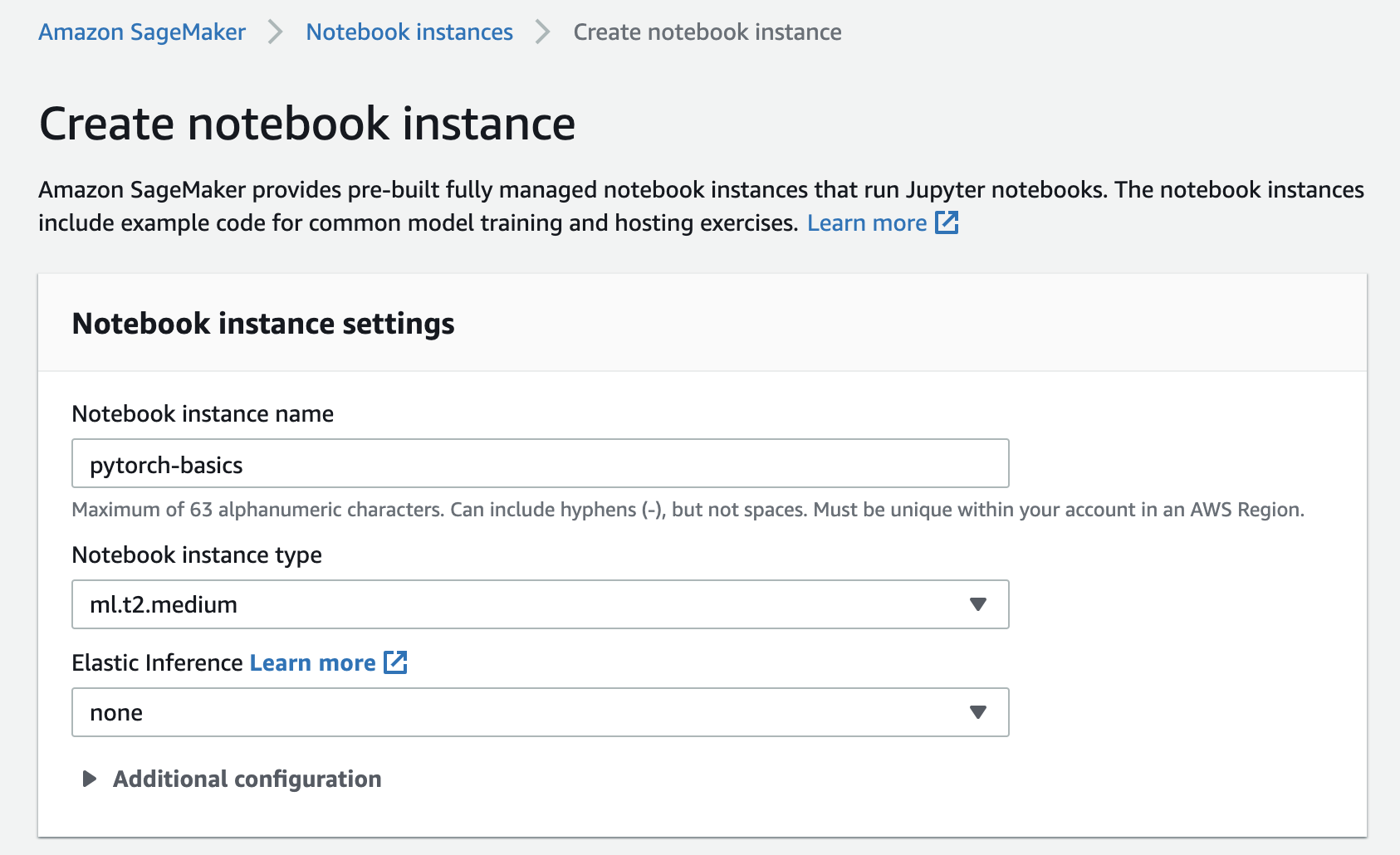Click the Elastic Inference none dropdown arrow
This screenshot has height=855, width=1400.
[978, 712]
